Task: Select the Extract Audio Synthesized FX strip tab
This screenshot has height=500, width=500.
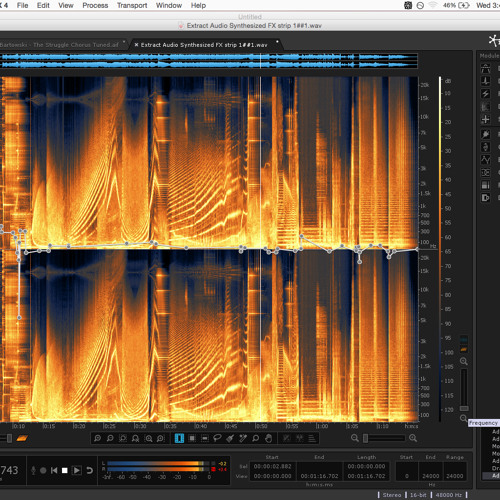Action: coord(204,45)
